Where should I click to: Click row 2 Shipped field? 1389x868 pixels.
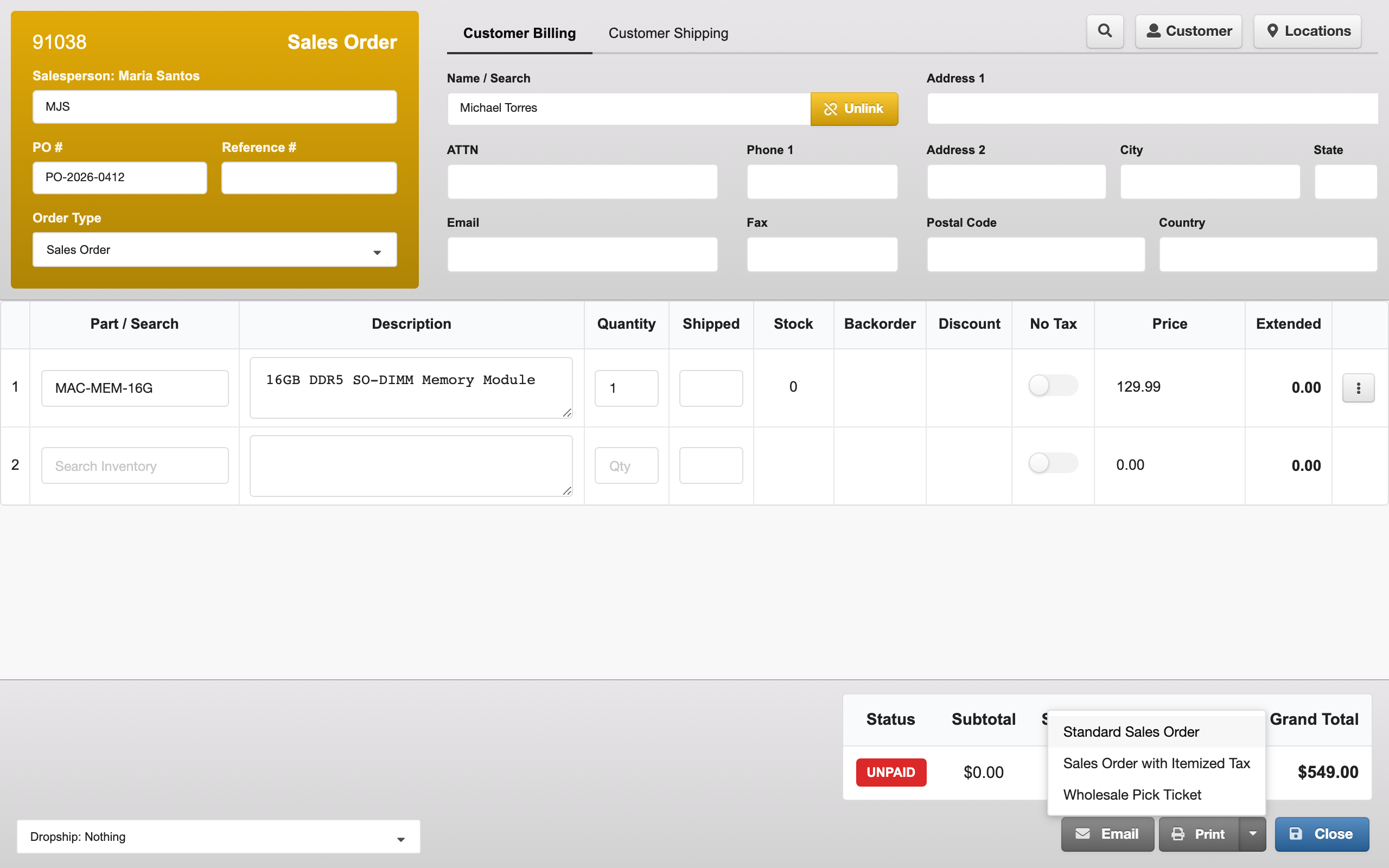click(x=711, y=465)
